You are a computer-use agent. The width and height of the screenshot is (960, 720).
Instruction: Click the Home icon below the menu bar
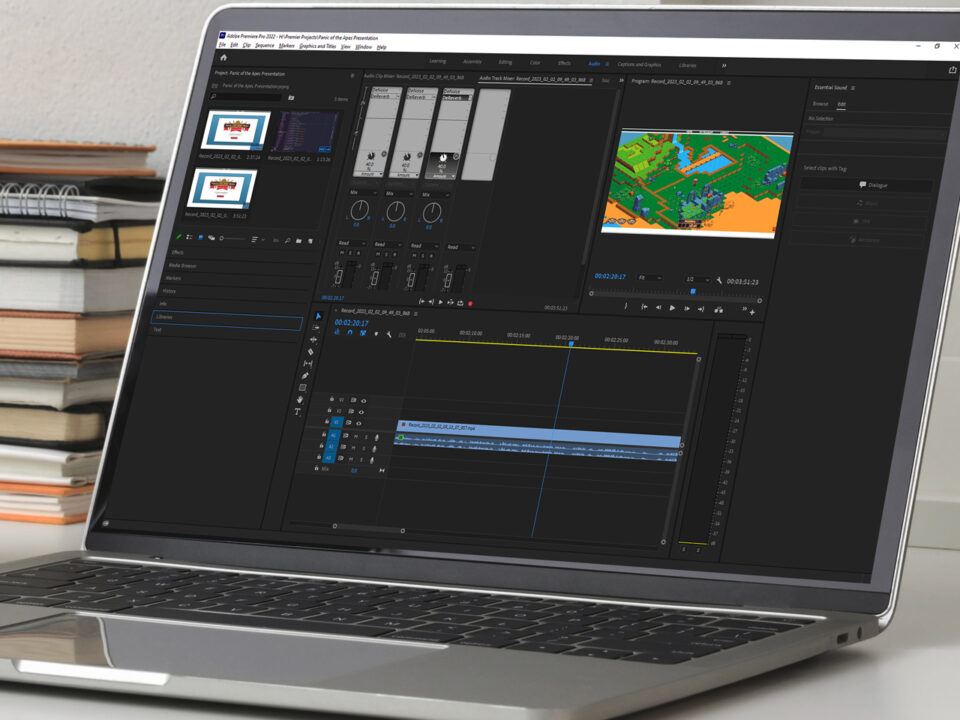(223, 57)
